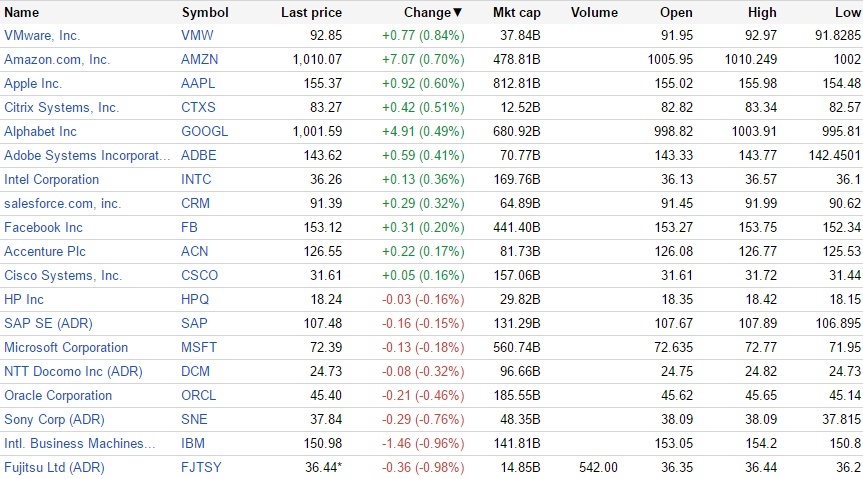Open the Facebook Inc link
The height and width of the screenshot is (479, 863).
point(44,227)
